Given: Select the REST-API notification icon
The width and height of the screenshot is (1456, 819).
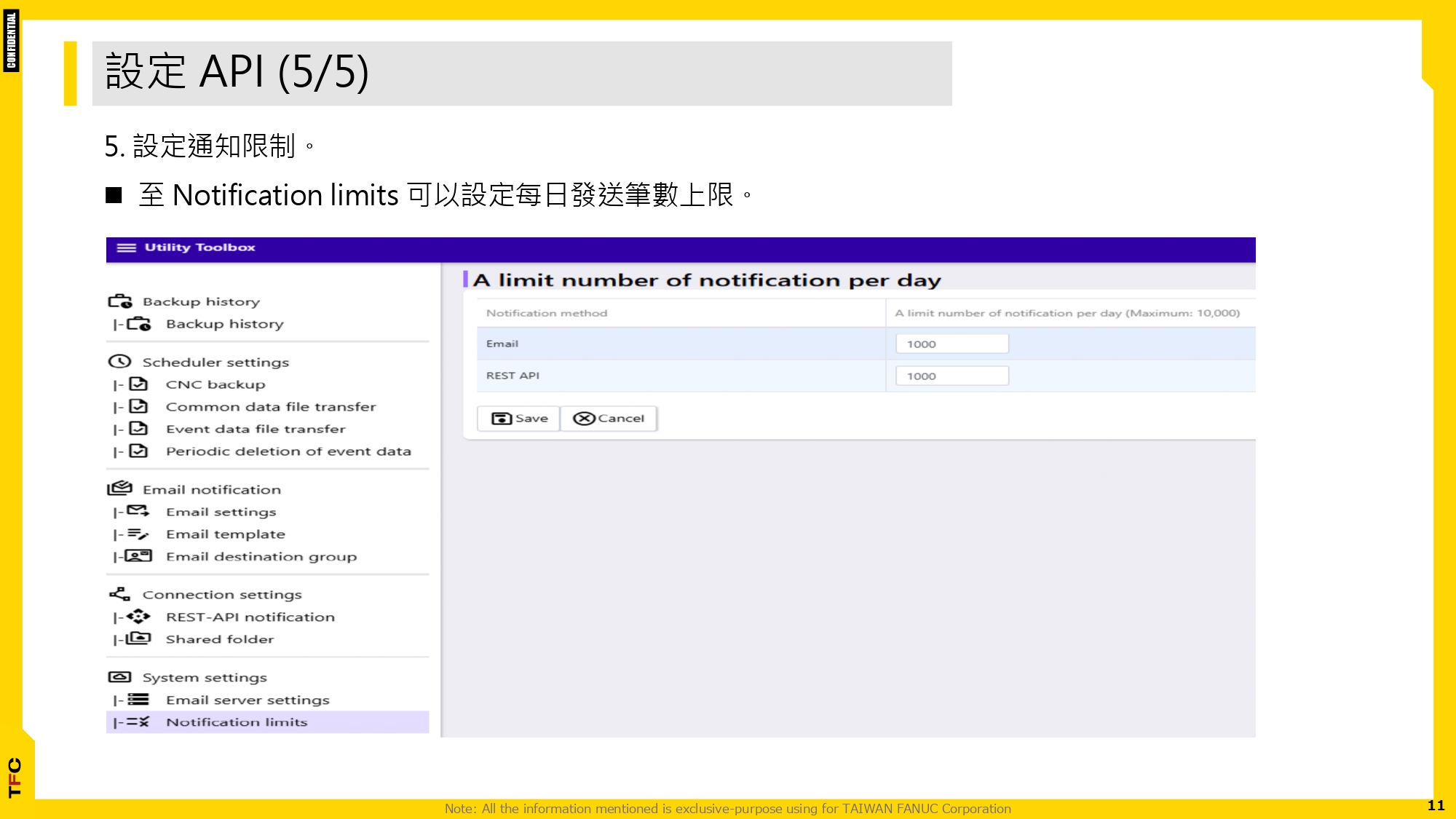Looking at the screenshot, I should pos(138,617).
